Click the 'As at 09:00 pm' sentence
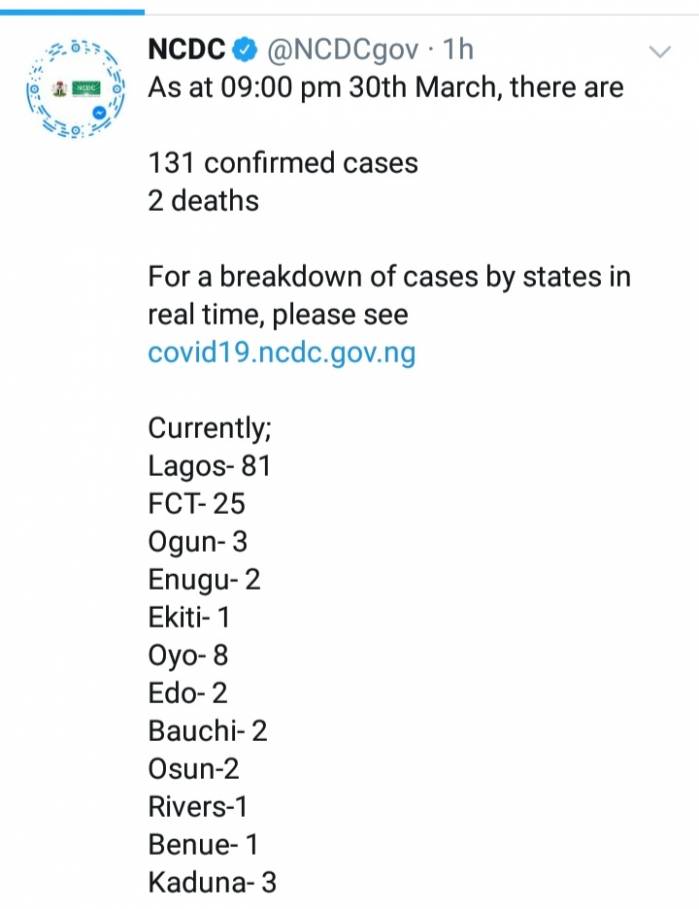699x909 pixels. (385, 88)
